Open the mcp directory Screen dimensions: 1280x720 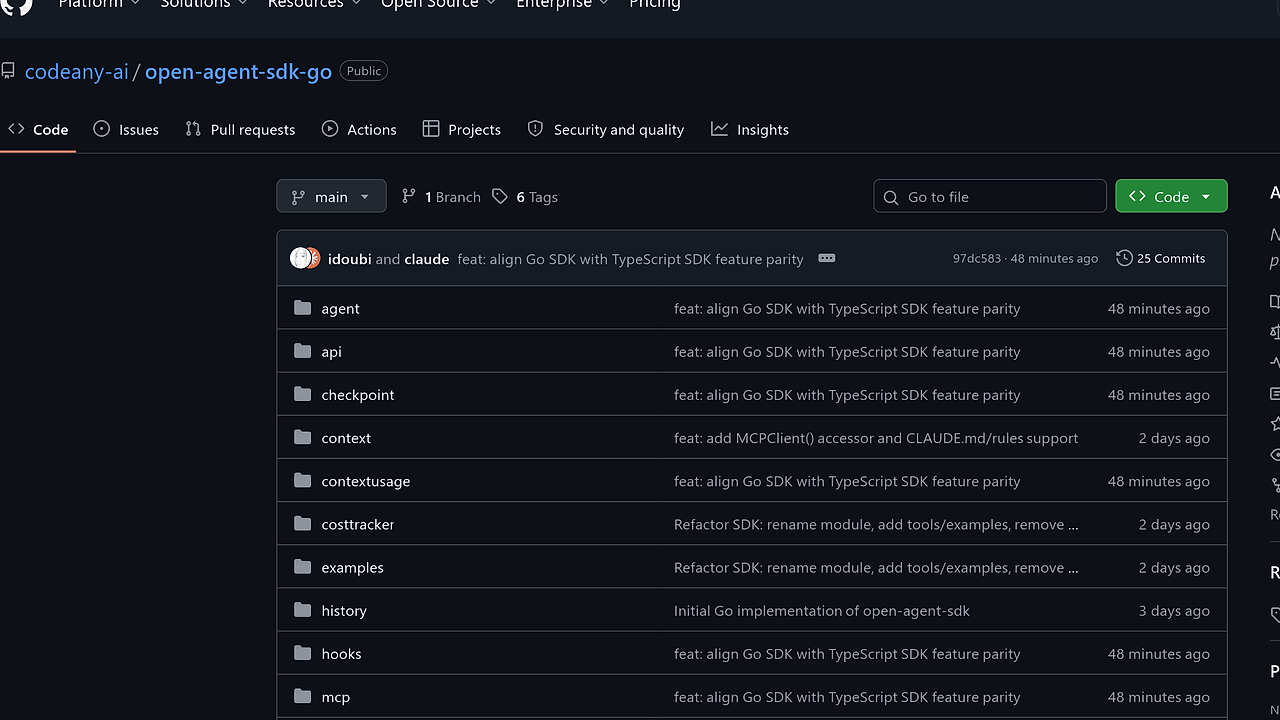point(335,697)
